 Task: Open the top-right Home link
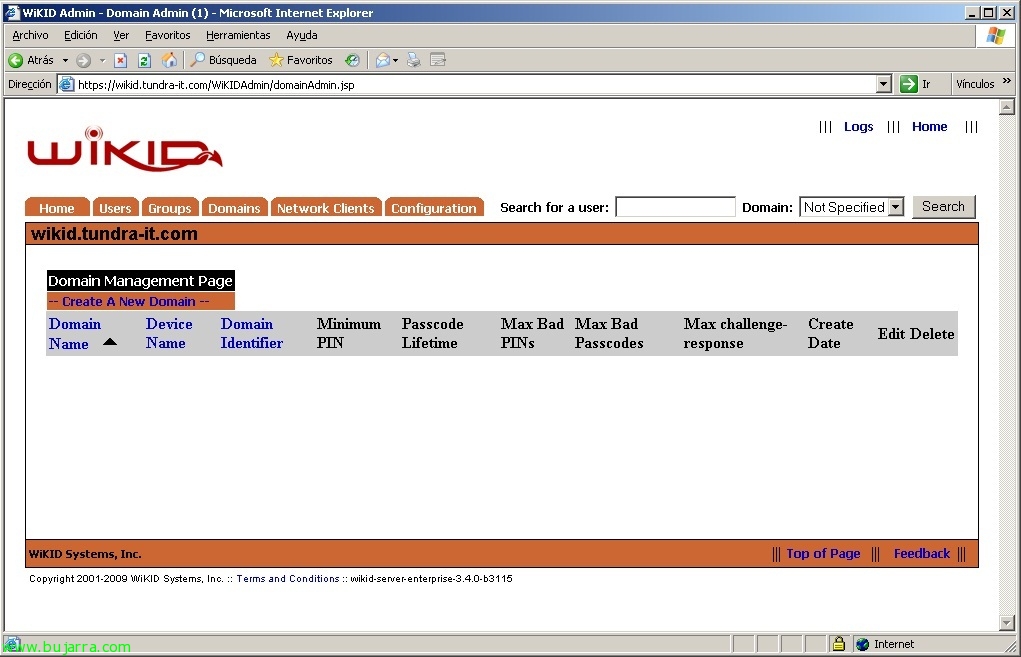coord(929,126)
